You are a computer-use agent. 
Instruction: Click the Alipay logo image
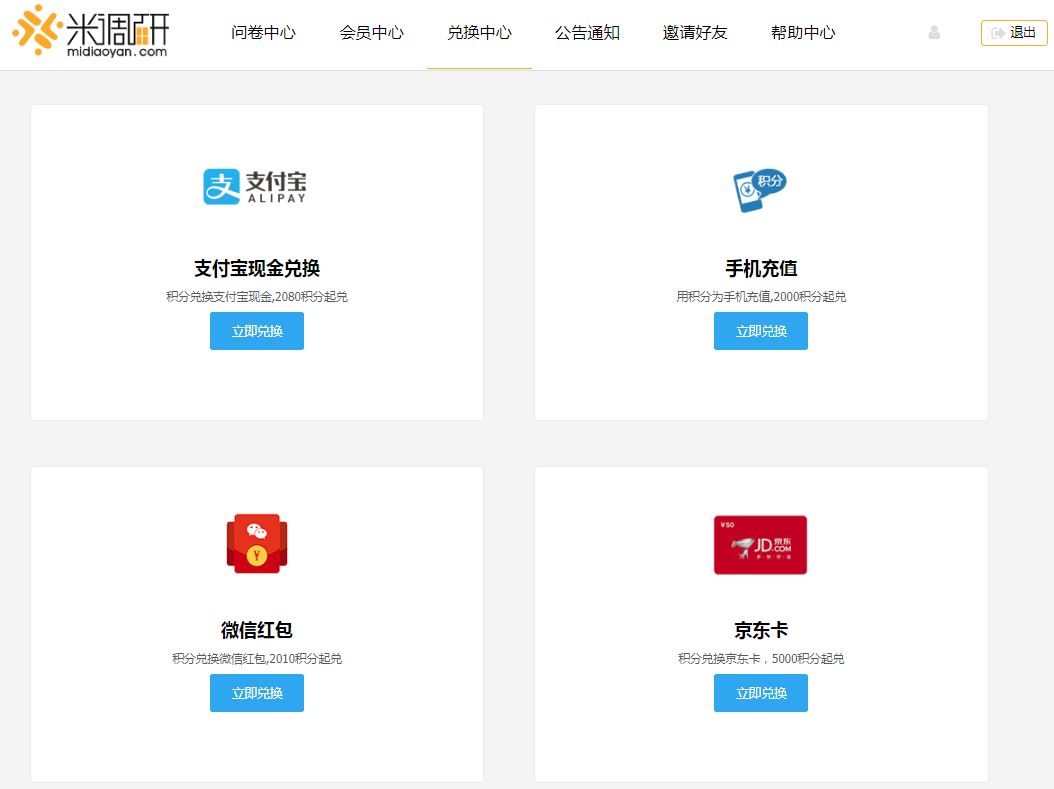coord(255,186)
